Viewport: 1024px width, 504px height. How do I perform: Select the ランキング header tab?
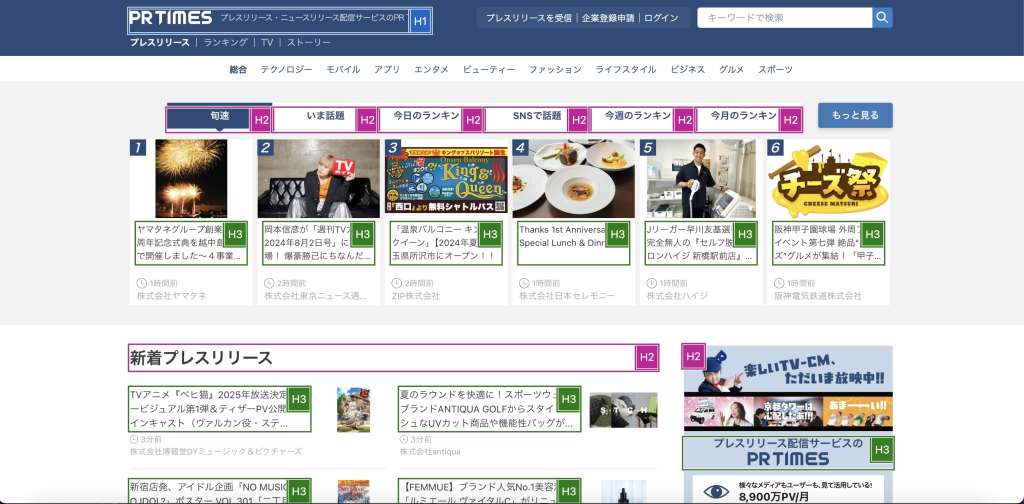225,42
